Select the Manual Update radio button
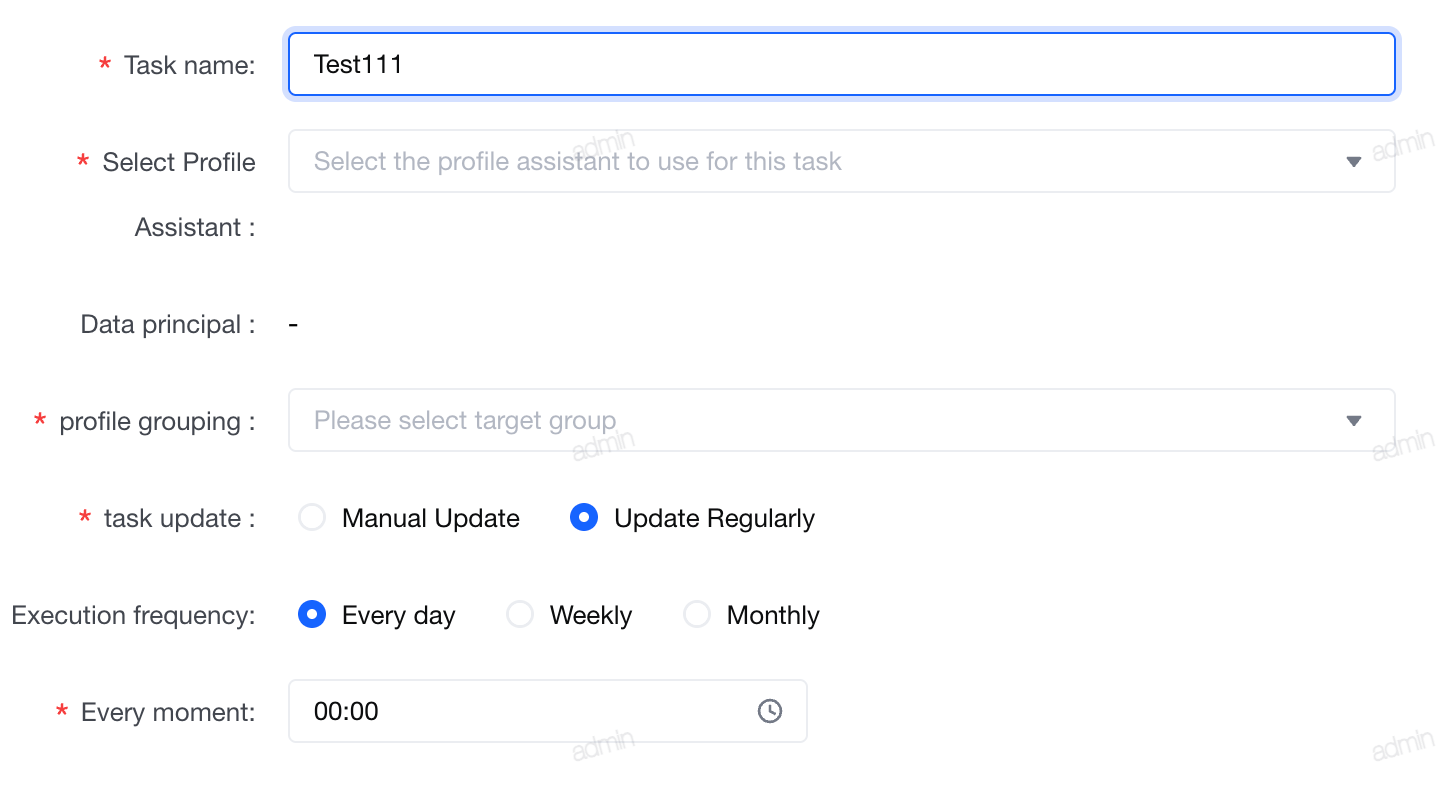 [x=312, y=518]
